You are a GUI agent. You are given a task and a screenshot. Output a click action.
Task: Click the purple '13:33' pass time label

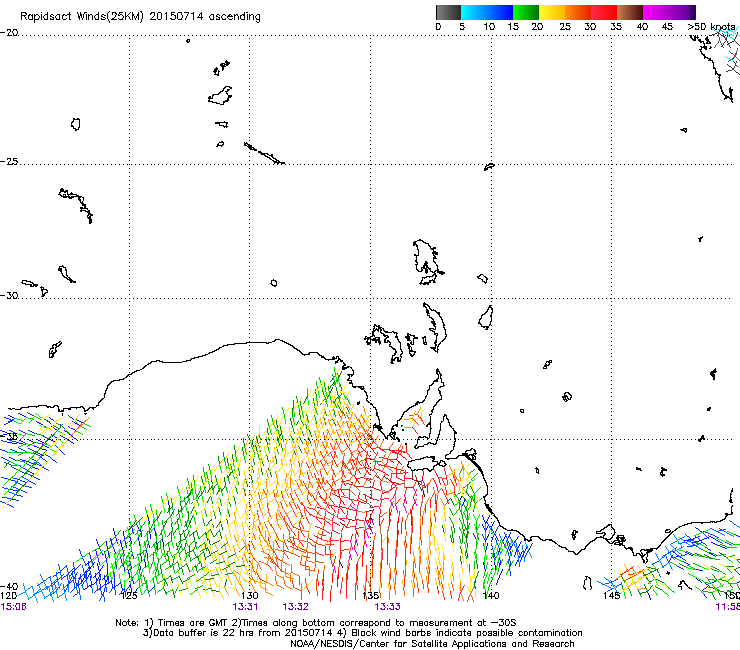pyautogui.click(x=387, y=607)
